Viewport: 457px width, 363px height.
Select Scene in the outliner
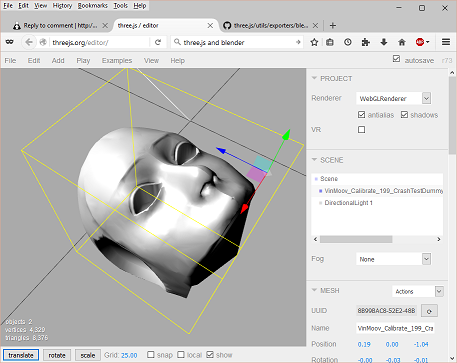pyautogui.click(x=377, y=179)
